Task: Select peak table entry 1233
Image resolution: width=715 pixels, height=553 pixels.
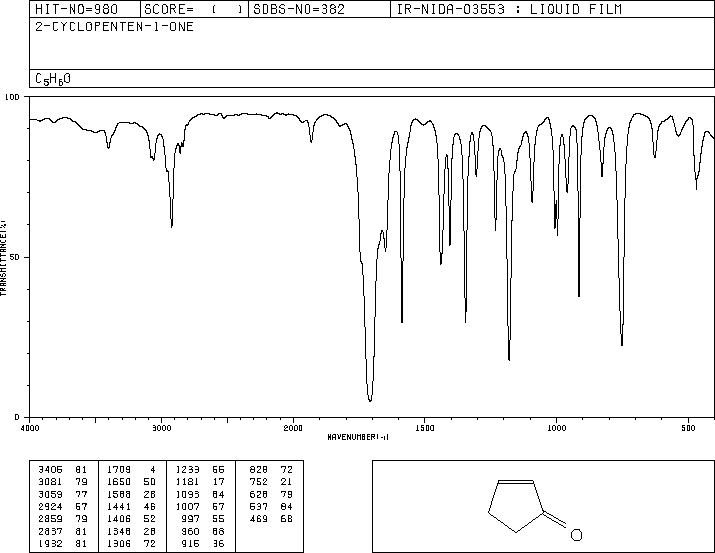Action: coord(187,470)
